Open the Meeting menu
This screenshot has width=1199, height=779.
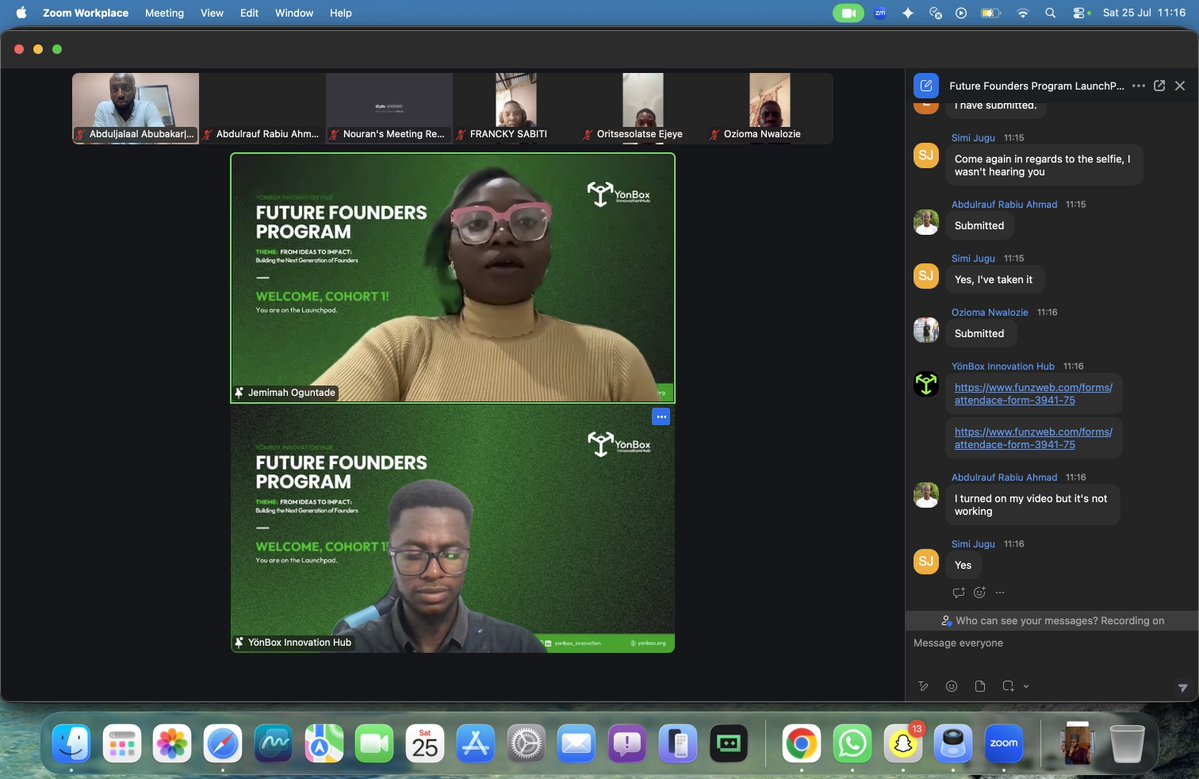[164, 13]
